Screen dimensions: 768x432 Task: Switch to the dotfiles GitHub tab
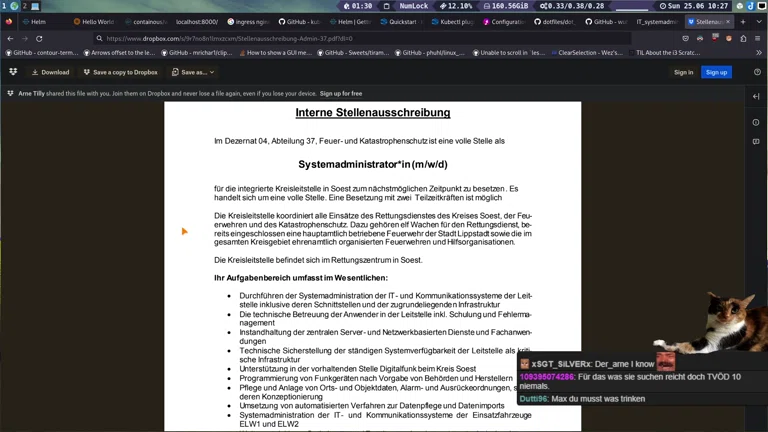(x=555, y=22)
